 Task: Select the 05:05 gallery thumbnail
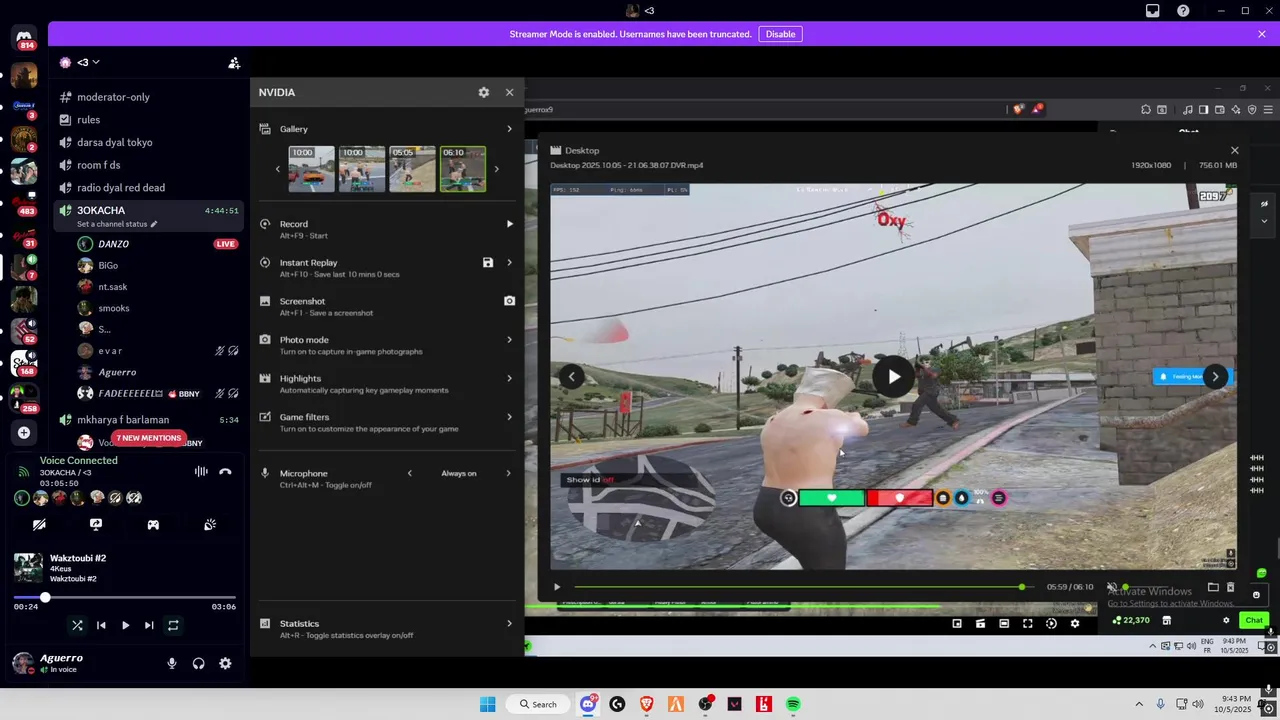pos(412,169)
